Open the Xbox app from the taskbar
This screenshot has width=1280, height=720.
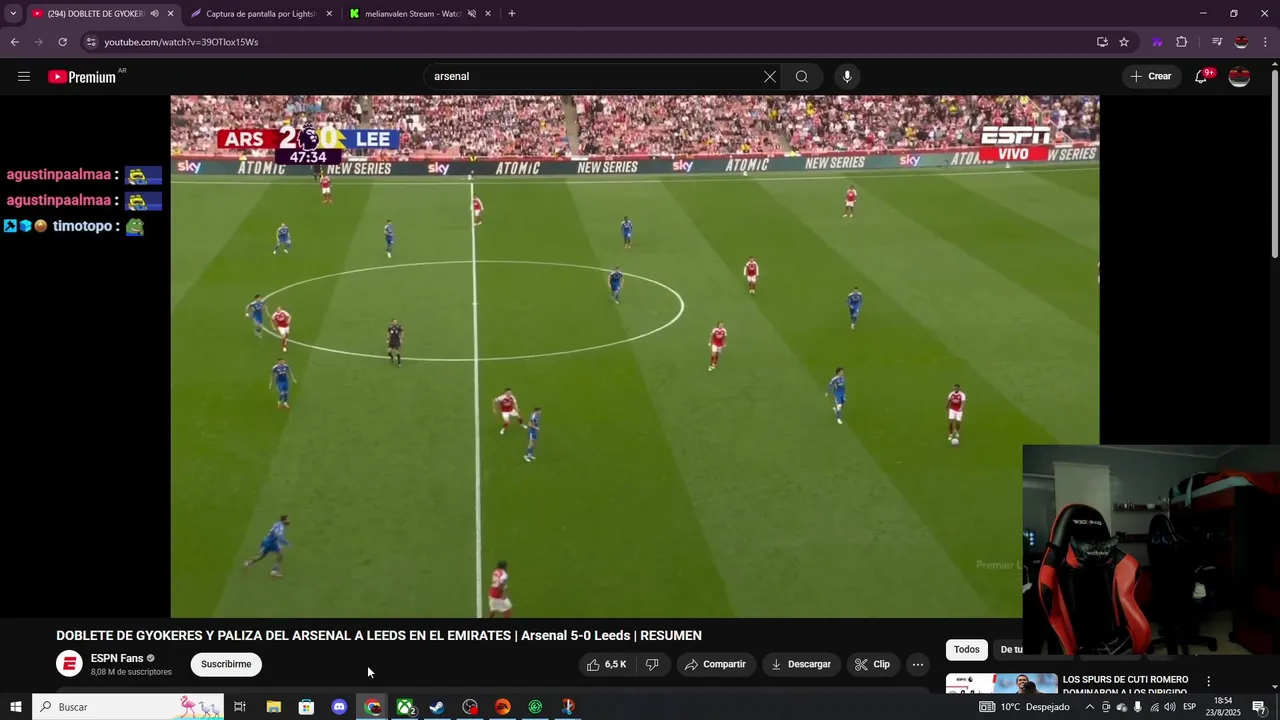[x=405, y=707]
